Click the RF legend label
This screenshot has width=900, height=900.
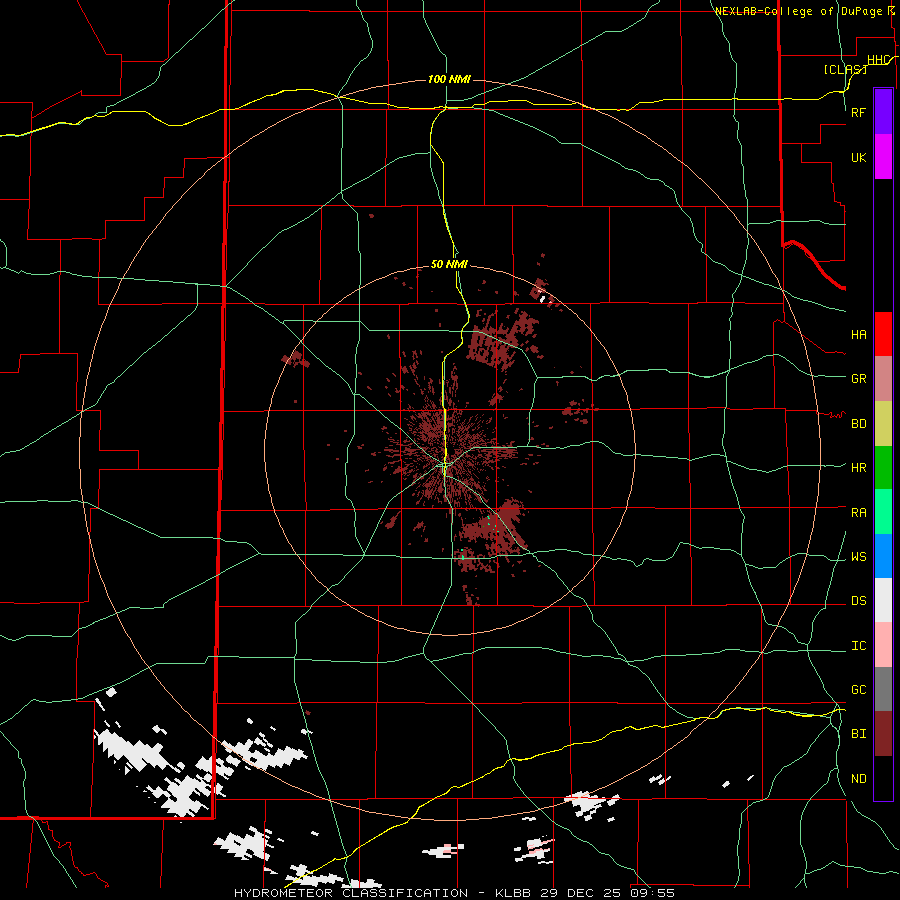858,112
